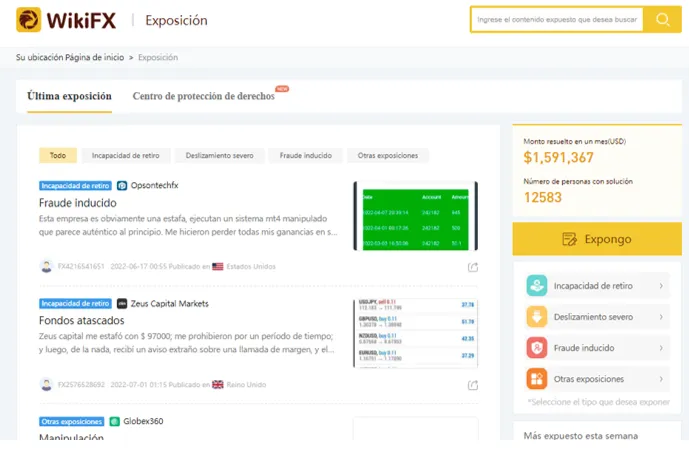Screen dimensions: 689x451
Task: Filter by Fraude inducido
Action: click(x=305, y=155)
